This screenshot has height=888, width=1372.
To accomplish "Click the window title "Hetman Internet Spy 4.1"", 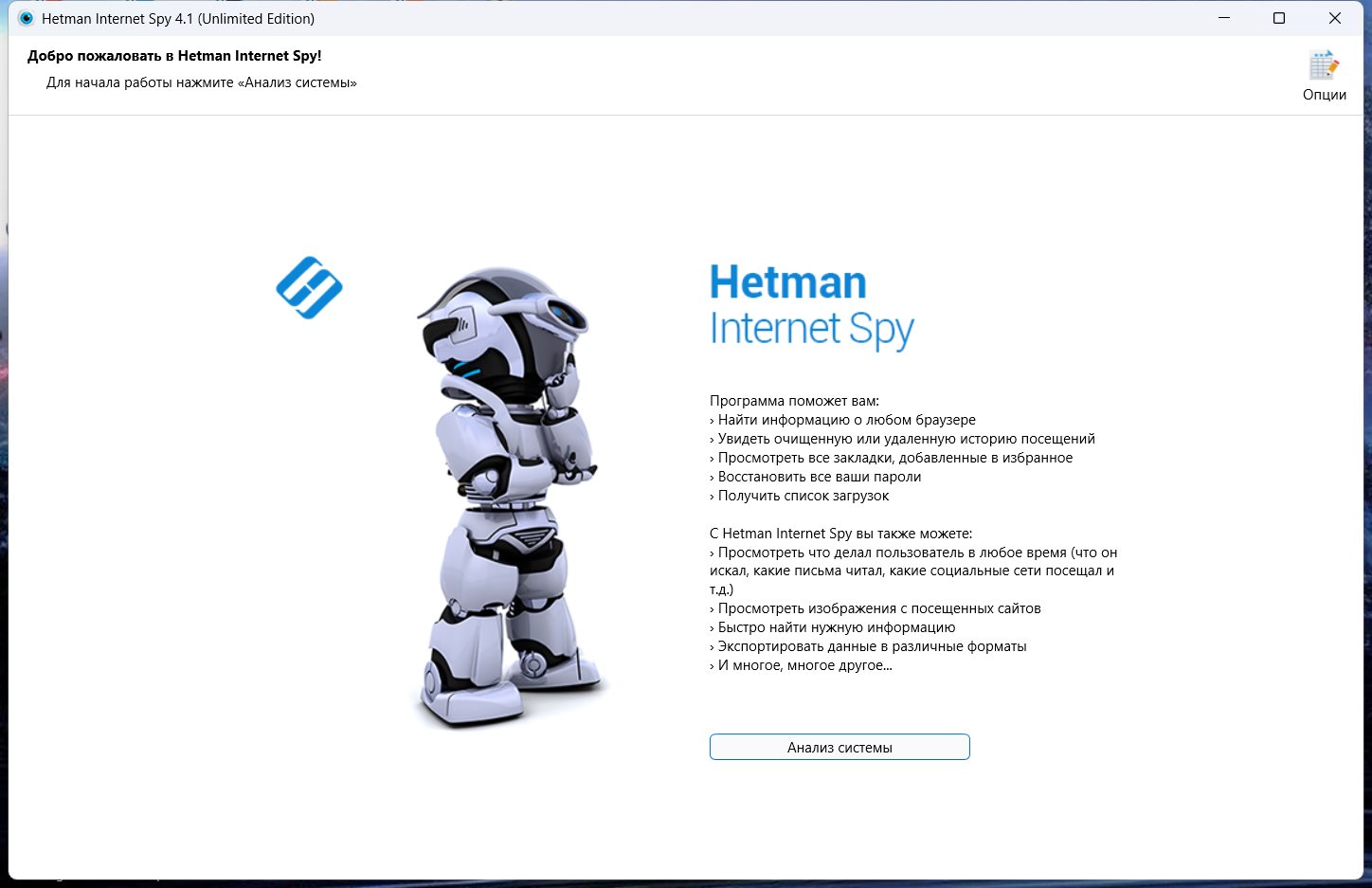I will (x=178, y=18).
